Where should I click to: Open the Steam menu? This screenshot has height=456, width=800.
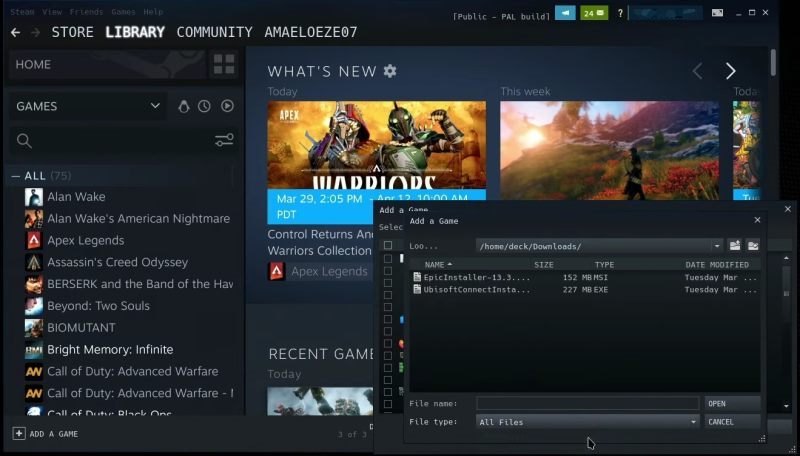click(22, 12)
